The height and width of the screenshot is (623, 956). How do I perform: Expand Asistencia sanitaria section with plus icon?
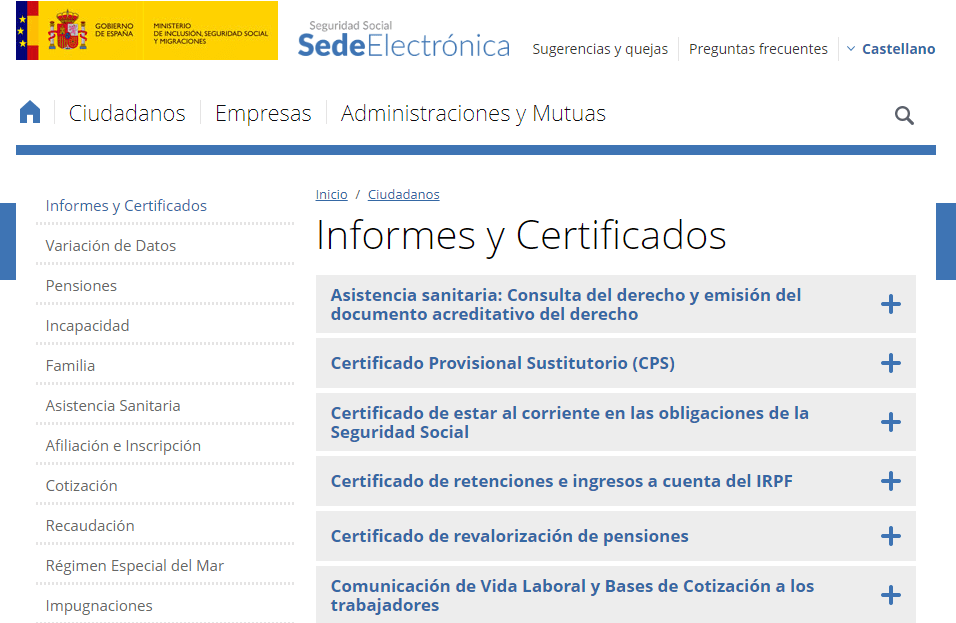coord(891,304)
